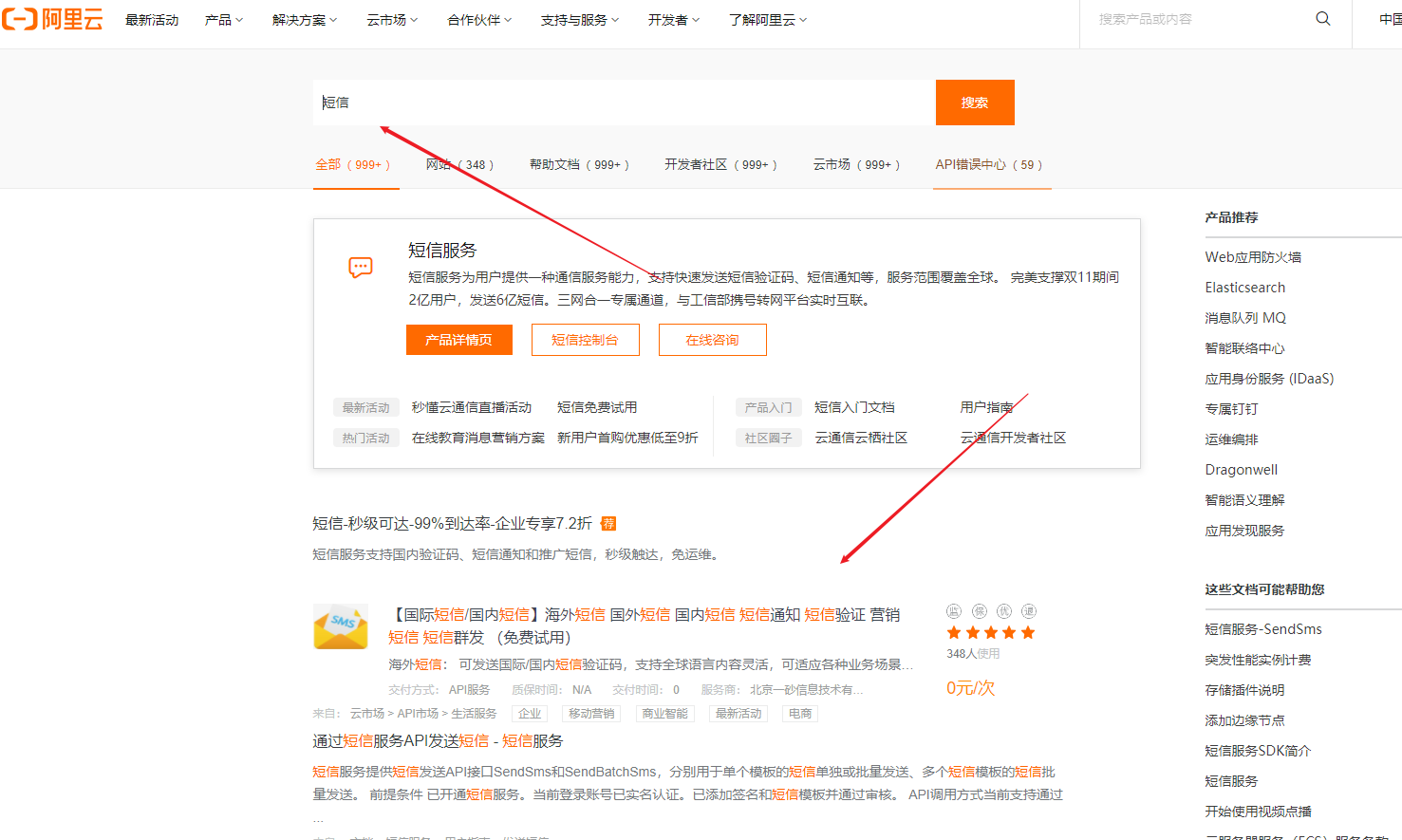Open Elasticsearch in product recommendations

click(x=1245, y=288)
